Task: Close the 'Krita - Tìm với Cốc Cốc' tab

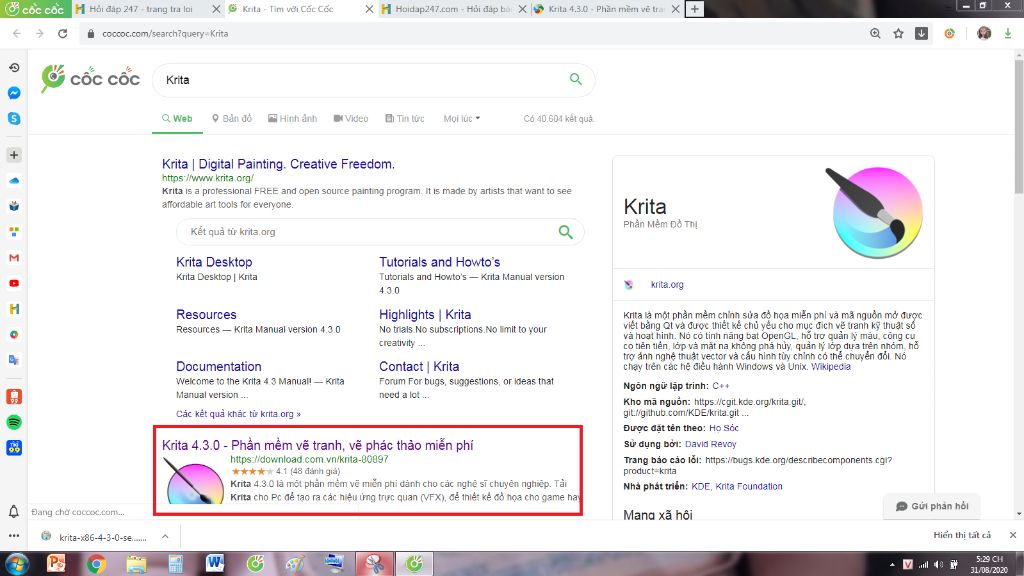Action: [369, 9]
